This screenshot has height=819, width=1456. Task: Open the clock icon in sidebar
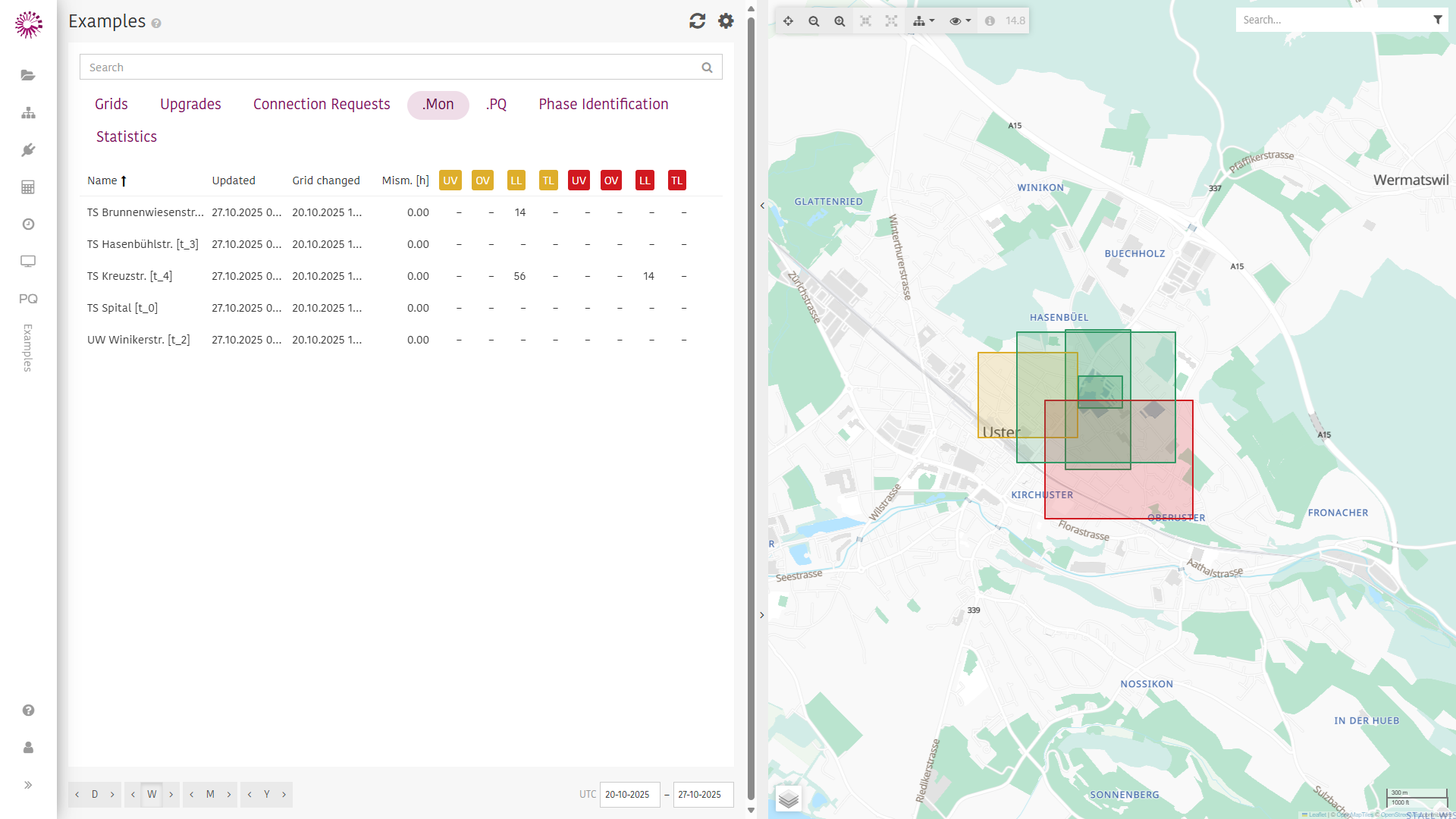28,224
